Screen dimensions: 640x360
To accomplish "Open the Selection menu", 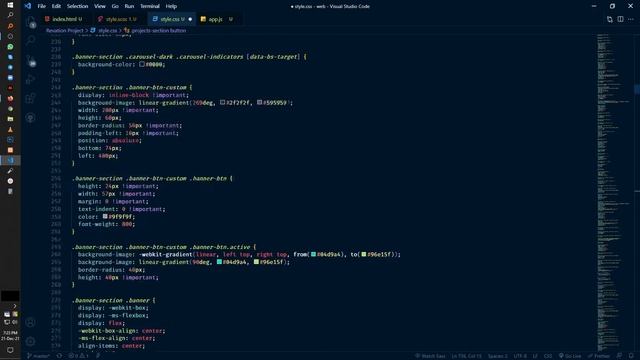I will pos(78,6).
